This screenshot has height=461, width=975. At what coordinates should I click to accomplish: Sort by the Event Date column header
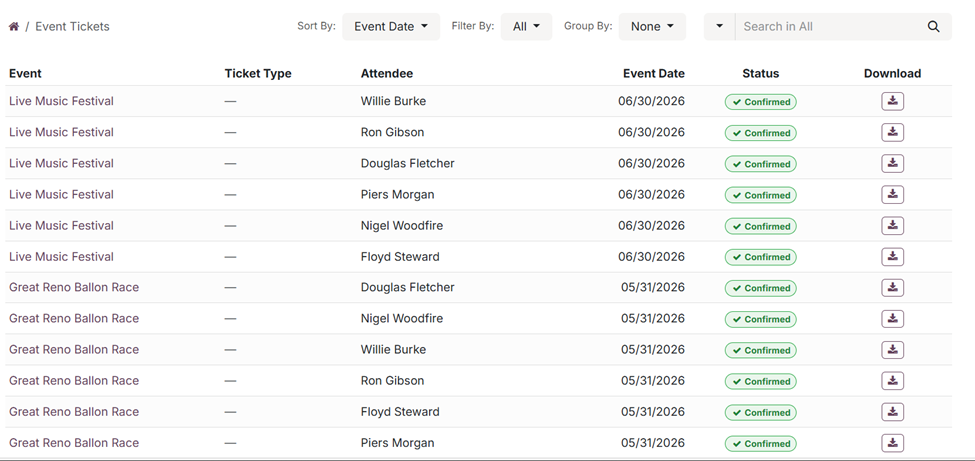(x=653, y=73)
